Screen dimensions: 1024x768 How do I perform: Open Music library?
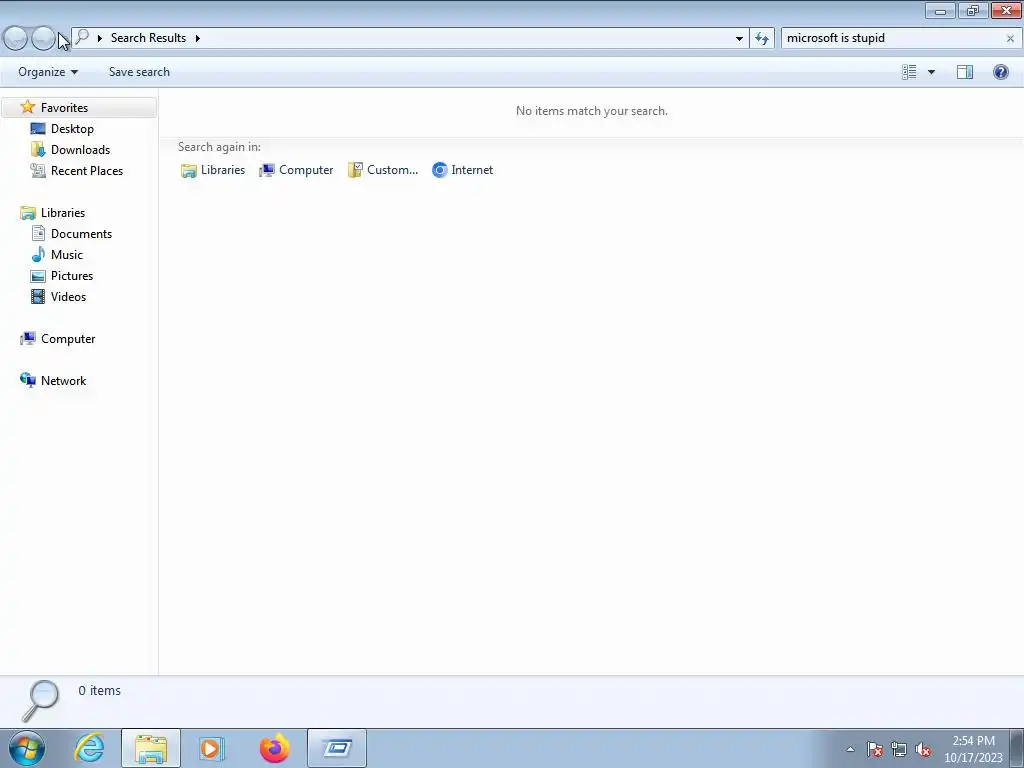pos(67,254)
